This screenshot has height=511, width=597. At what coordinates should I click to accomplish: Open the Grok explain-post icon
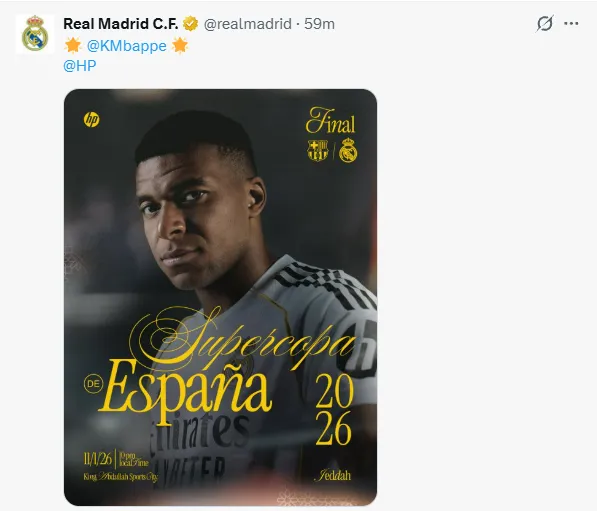pos(544,24)
